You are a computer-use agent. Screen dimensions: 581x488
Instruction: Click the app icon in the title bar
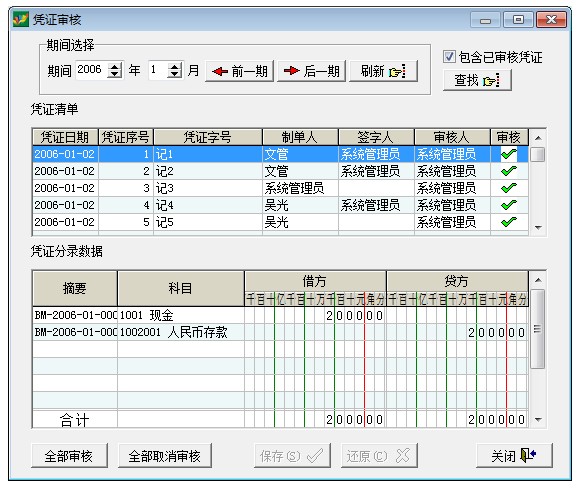pyautogui.click(x=20, y=19)
